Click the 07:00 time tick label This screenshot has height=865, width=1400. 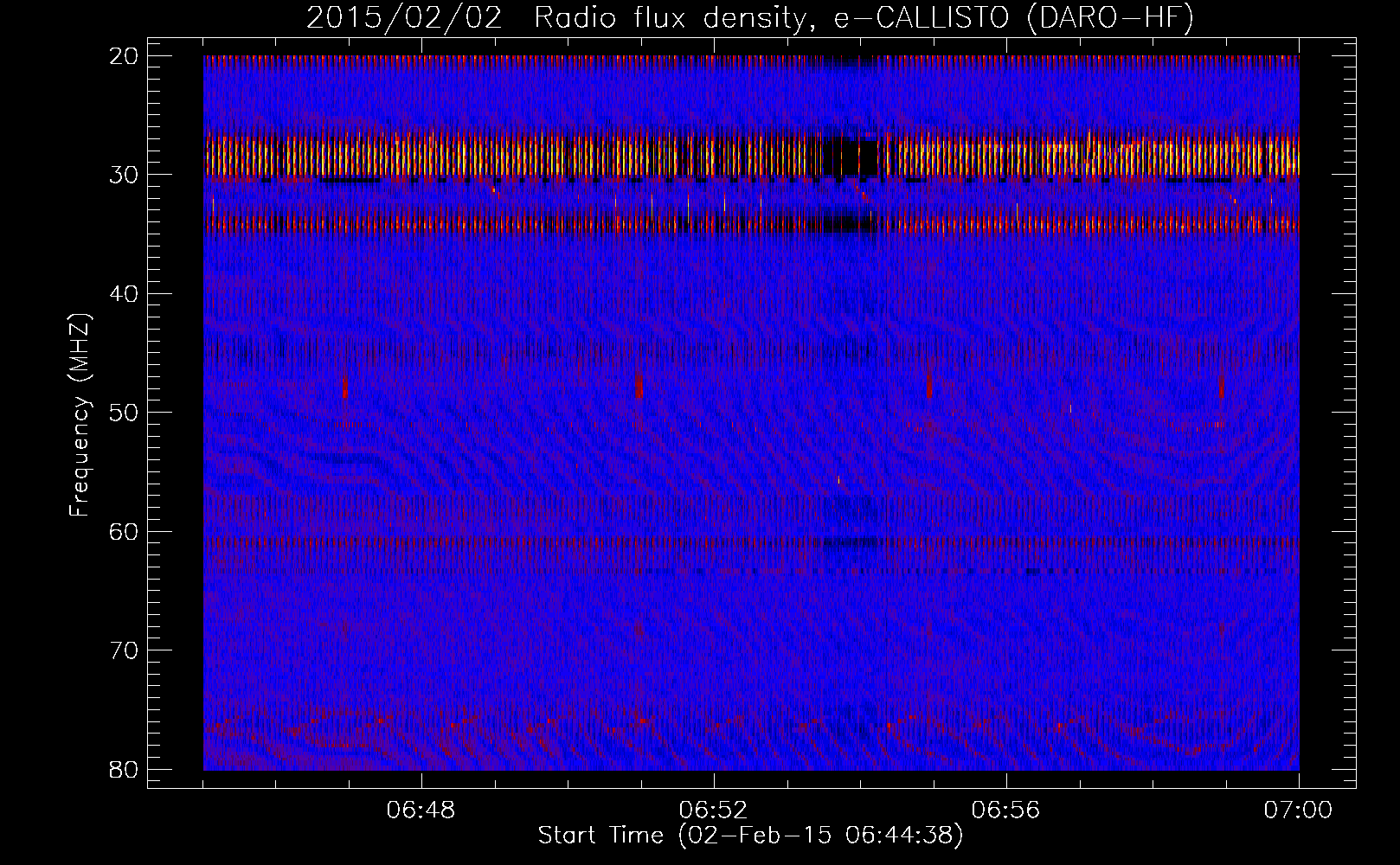[x=1299, y=811]
